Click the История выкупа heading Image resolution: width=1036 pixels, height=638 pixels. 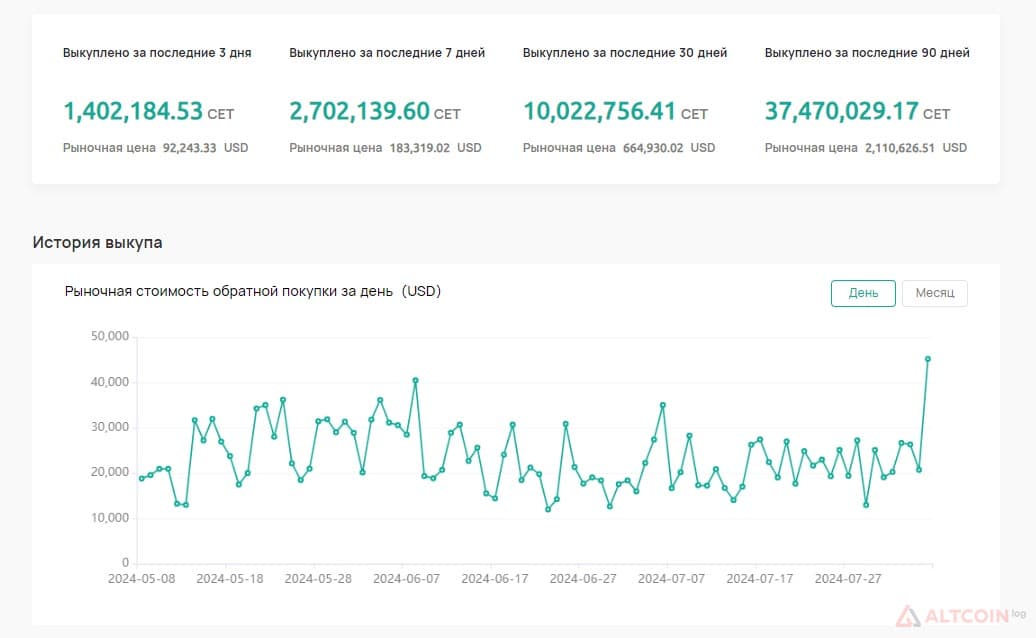tap(97, 242)
